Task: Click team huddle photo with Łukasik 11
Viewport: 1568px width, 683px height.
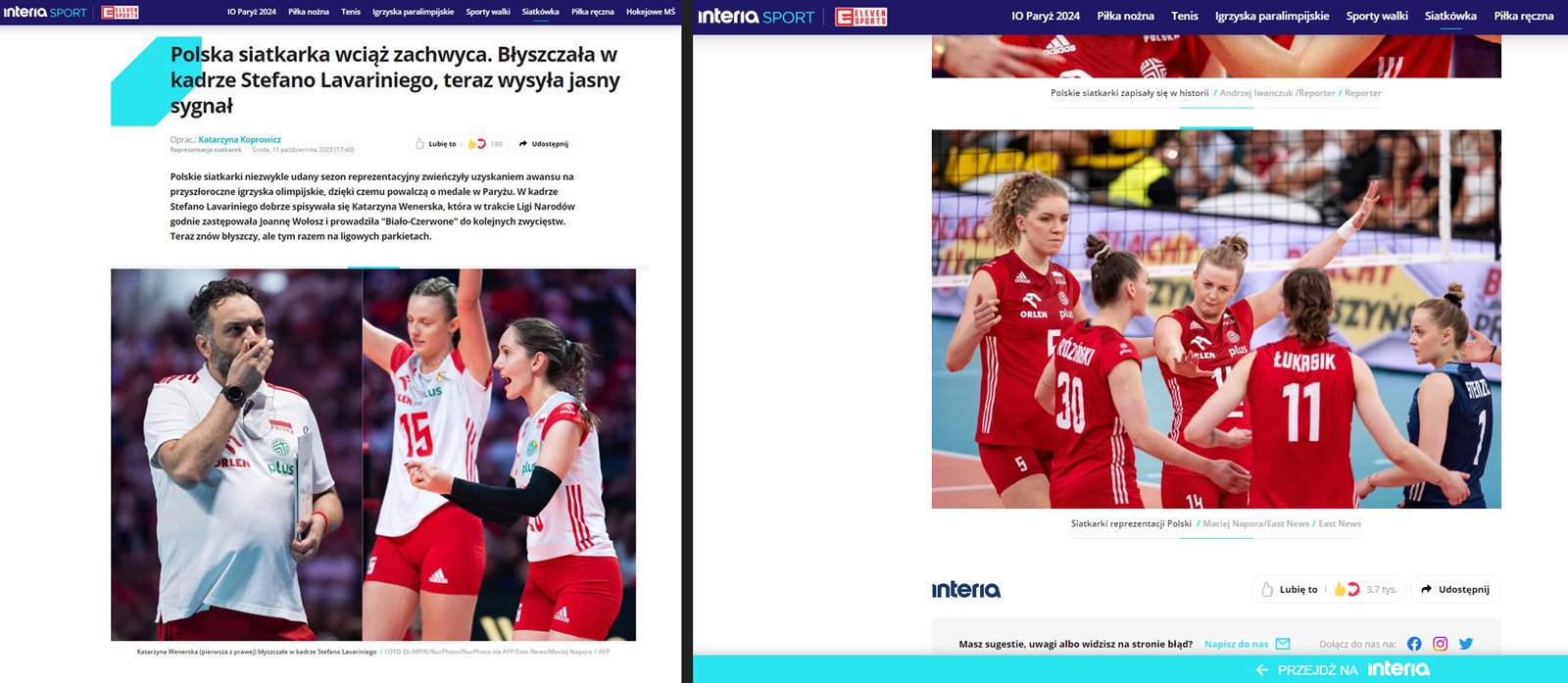Action: [1216, 318]
